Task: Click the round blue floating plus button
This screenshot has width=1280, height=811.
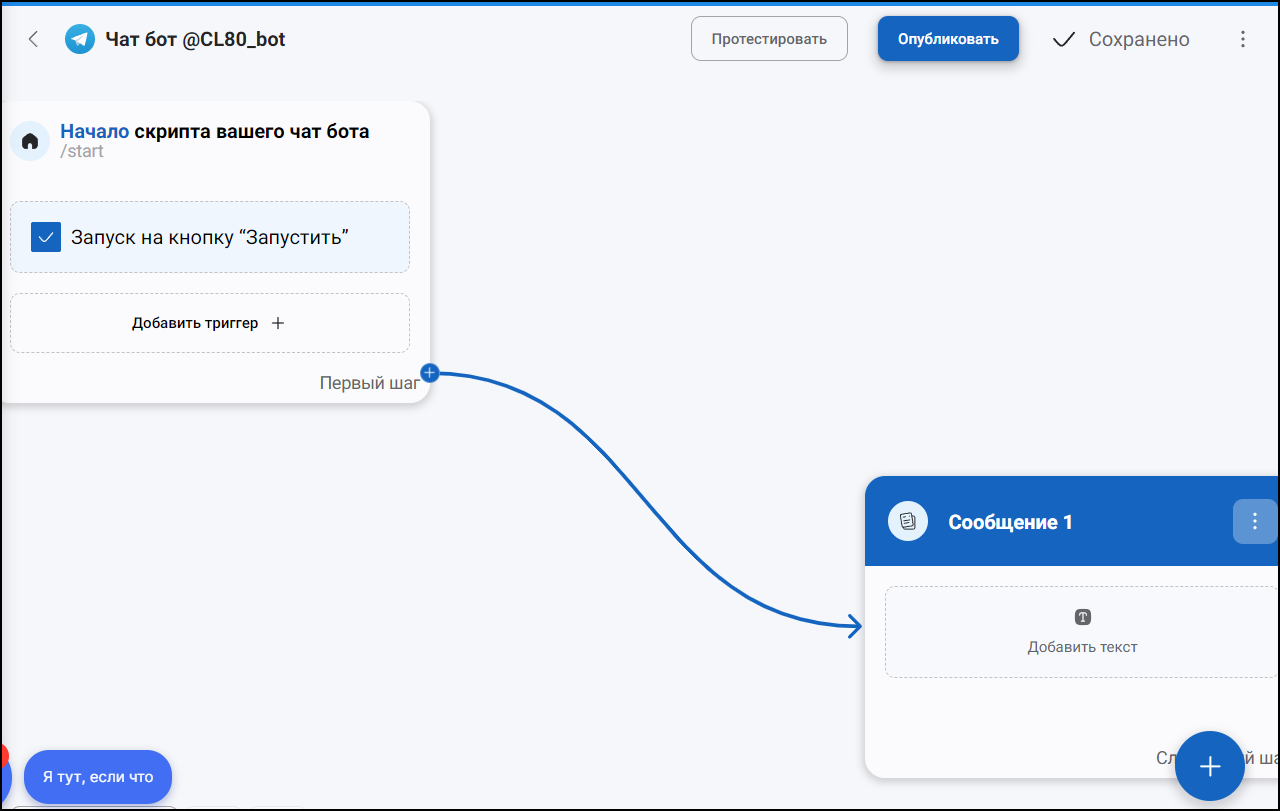Action: pos(1210,766)
